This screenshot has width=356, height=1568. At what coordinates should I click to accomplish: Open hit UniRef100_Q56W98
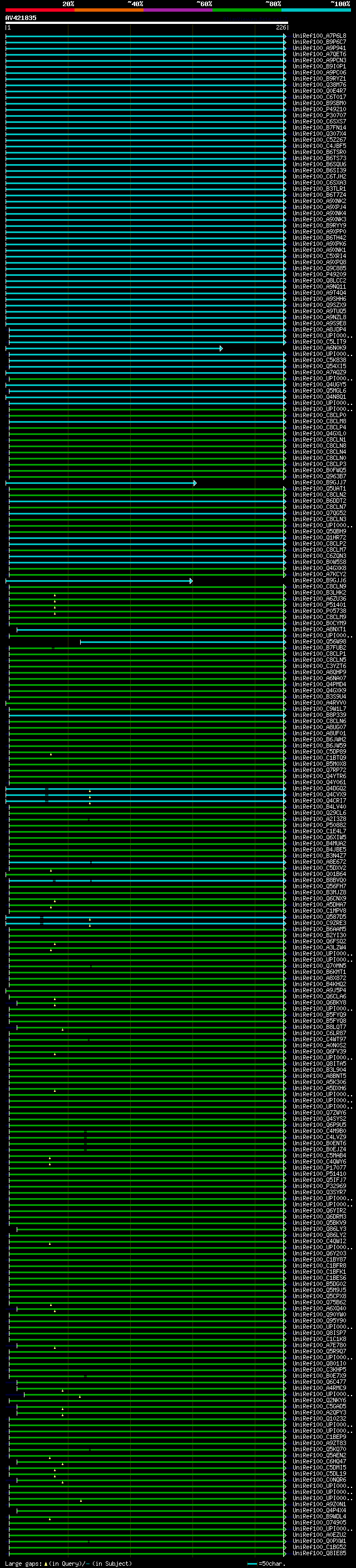(x=319, y=641)
